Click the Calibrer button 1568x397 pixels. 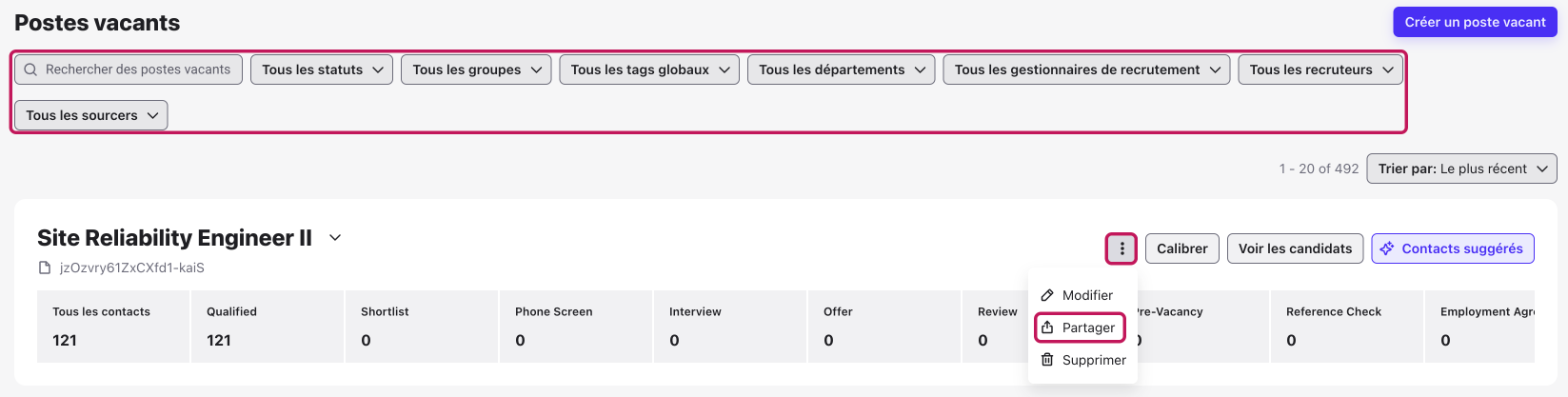tap(1182, 248)
